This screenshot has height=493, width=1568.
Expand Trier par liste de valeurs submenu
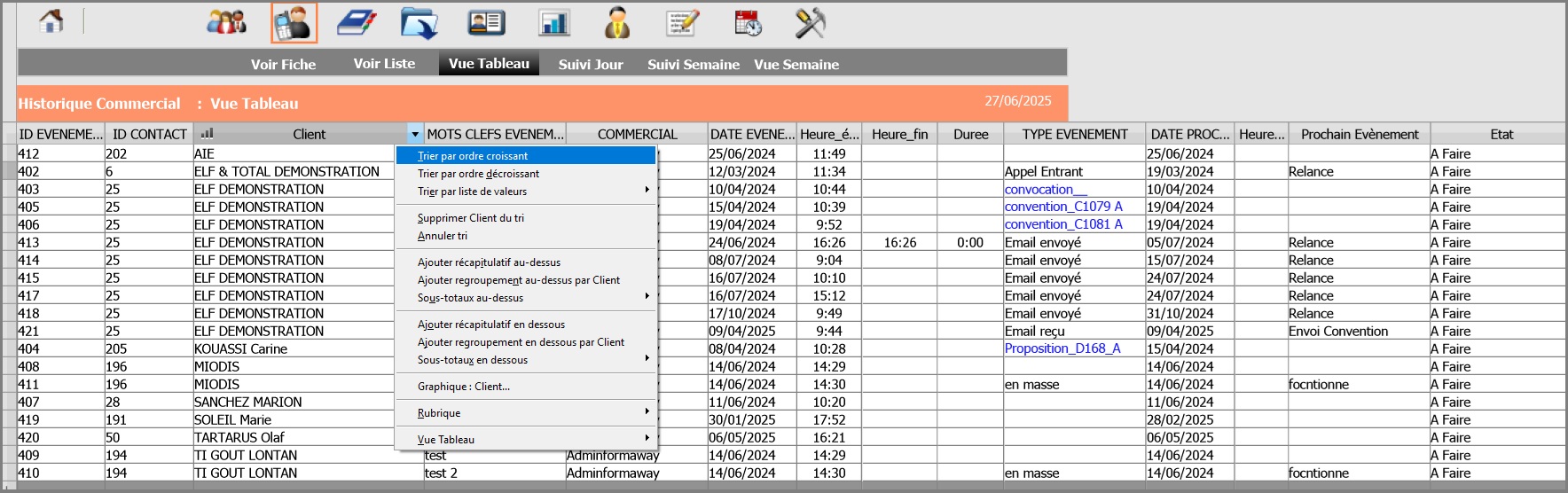tap(526, 192)
